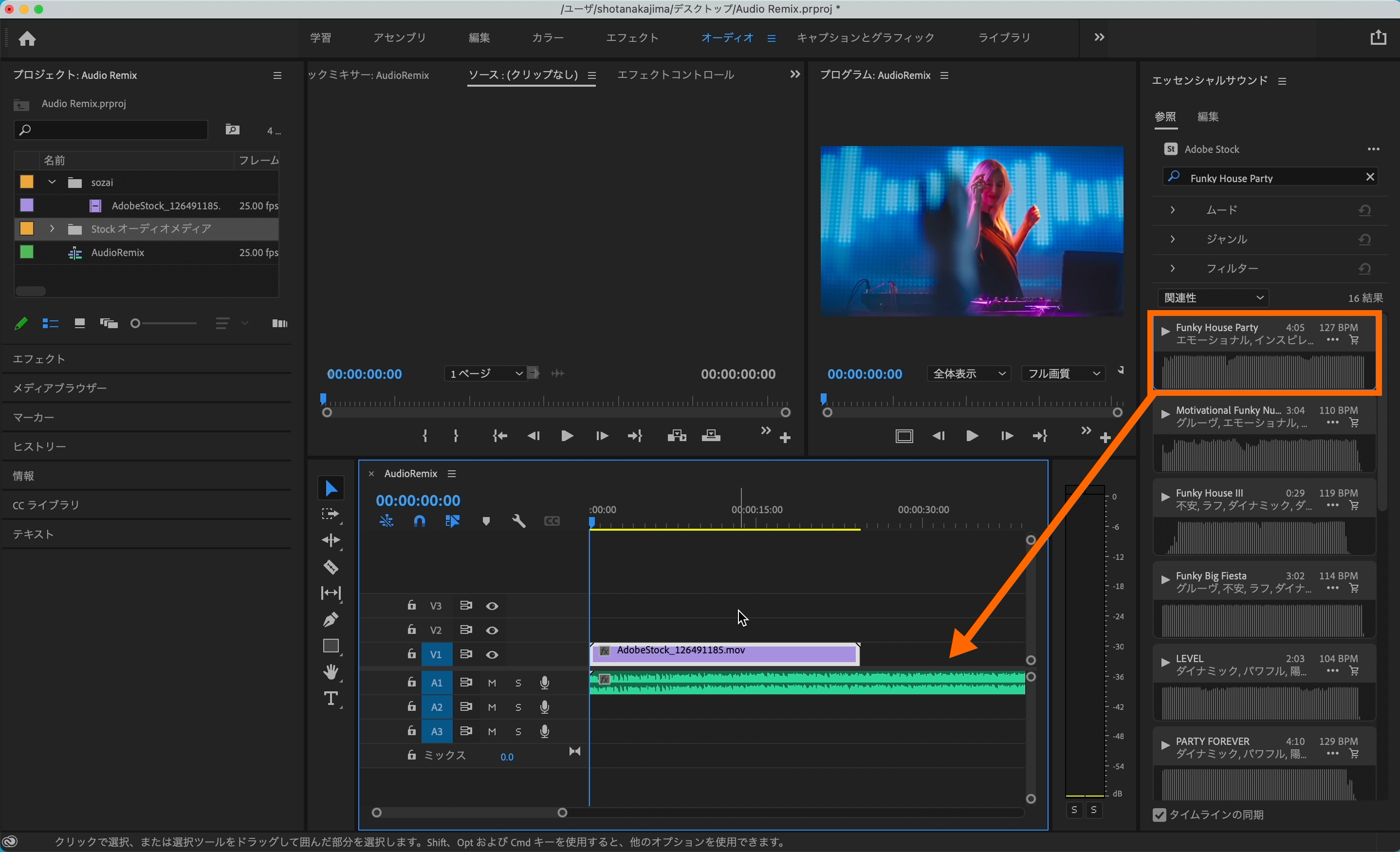Viewport: 1400px width, 852px height.
Task: Play the program monitor
Action: point(972,436)
